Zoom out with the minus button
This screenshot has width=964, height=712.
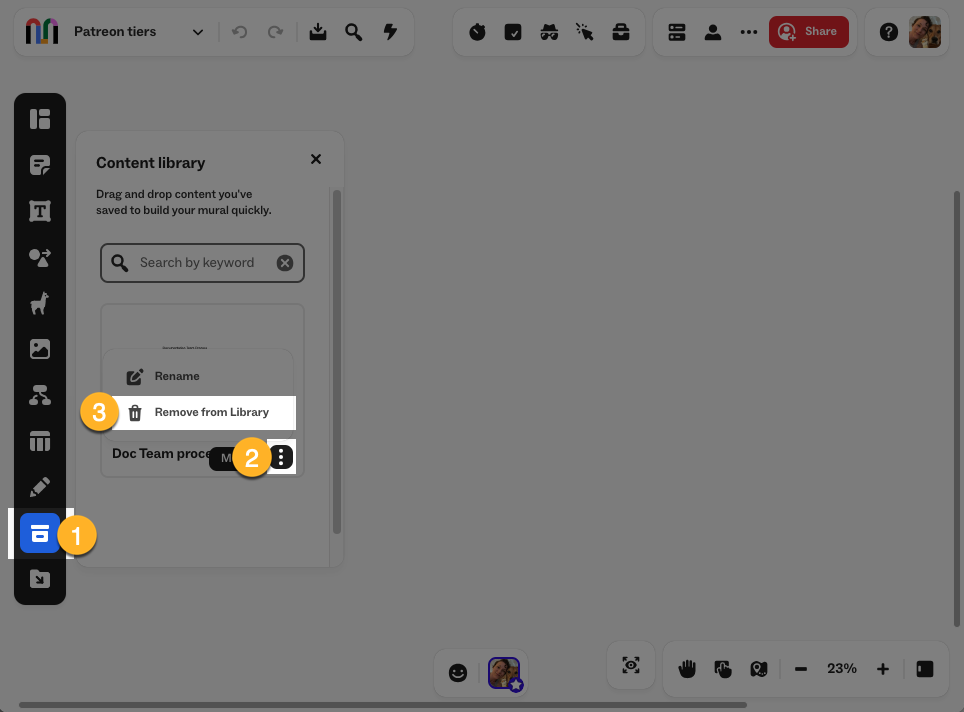click(x=800, y=669)
